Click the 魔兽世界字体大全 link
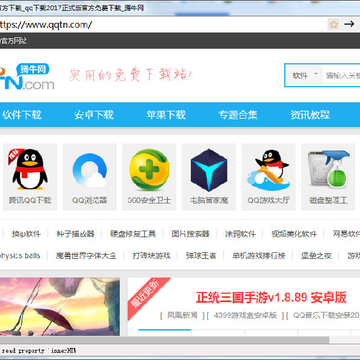This screenshot has width=360, height=360. pos(86,256)
